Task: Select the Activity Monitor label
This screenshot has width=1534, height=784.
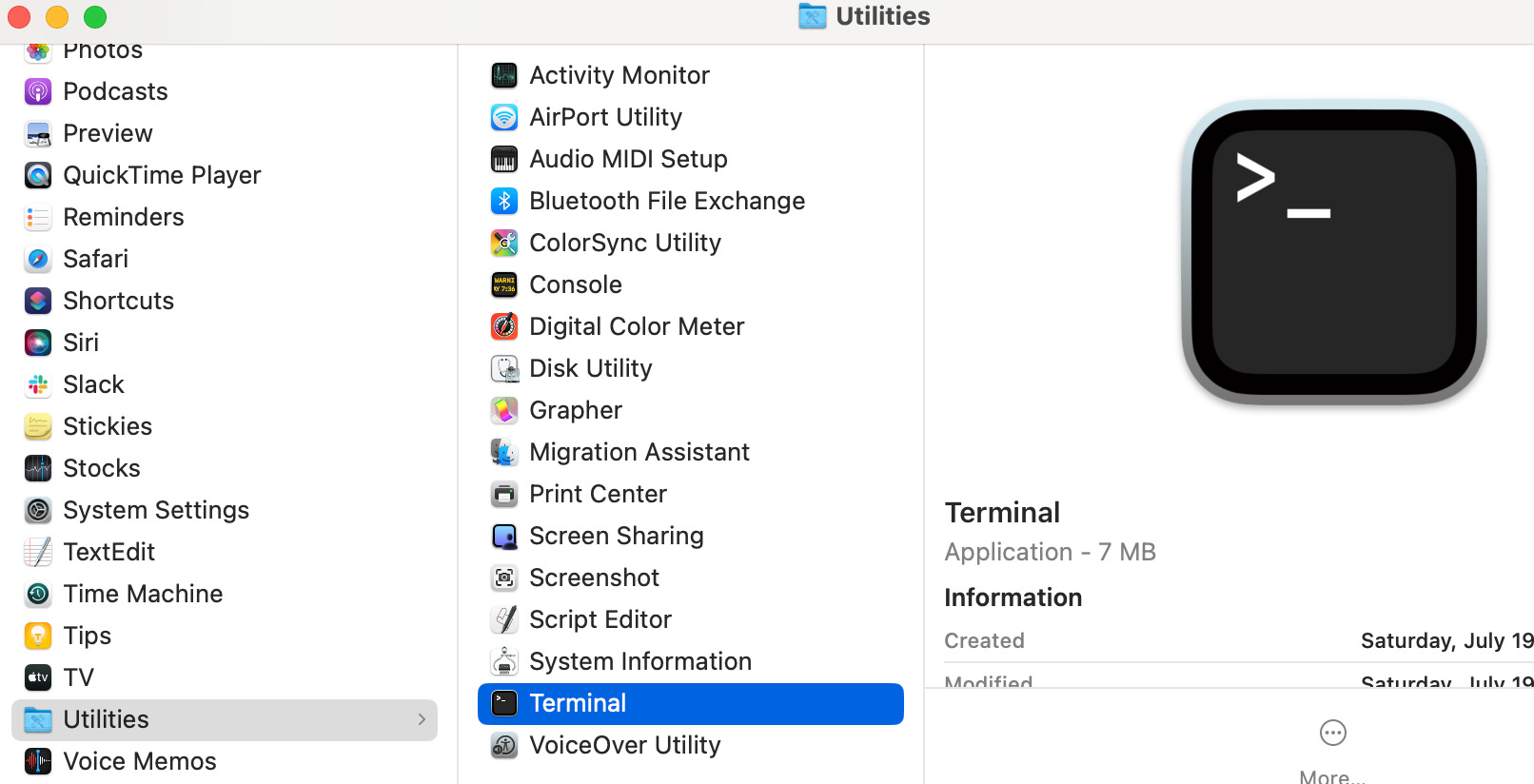Action: 619,75
